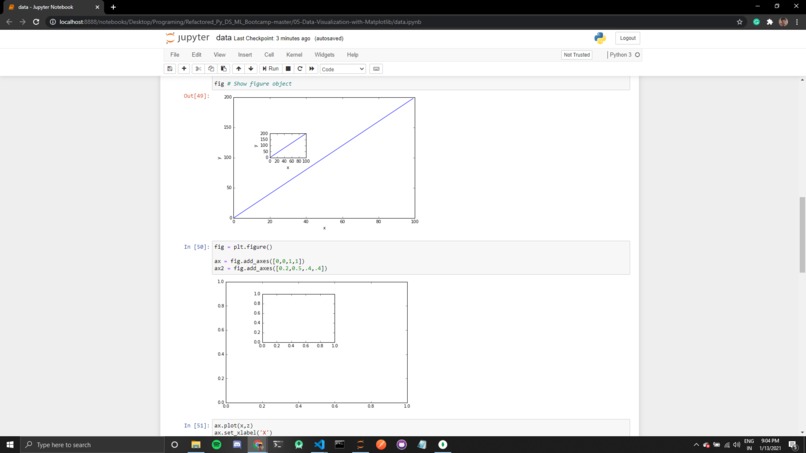Click the Not Trusted button
The height and width of the screenshot is (453, 806).
577,55
